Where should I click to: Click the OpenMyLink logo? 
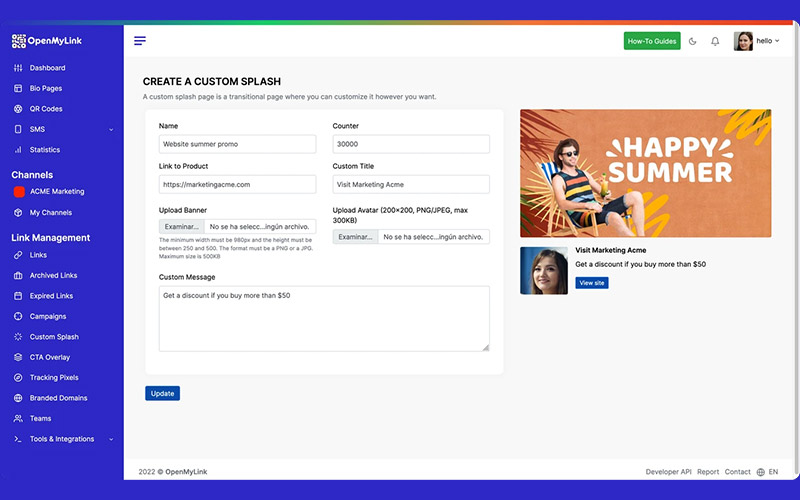click(x=47, y=41)
